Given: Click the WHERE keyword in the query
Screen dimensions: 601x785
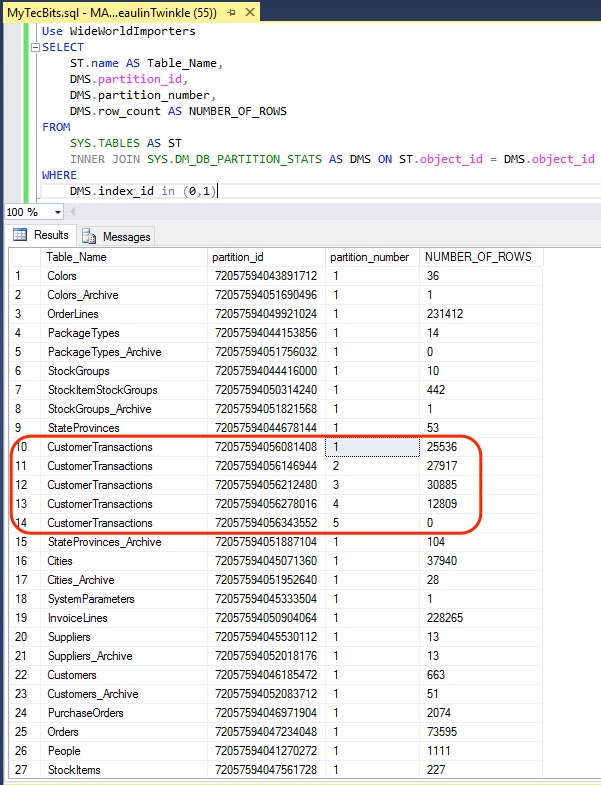Looking at the screenshot, I should pos(59,175).
